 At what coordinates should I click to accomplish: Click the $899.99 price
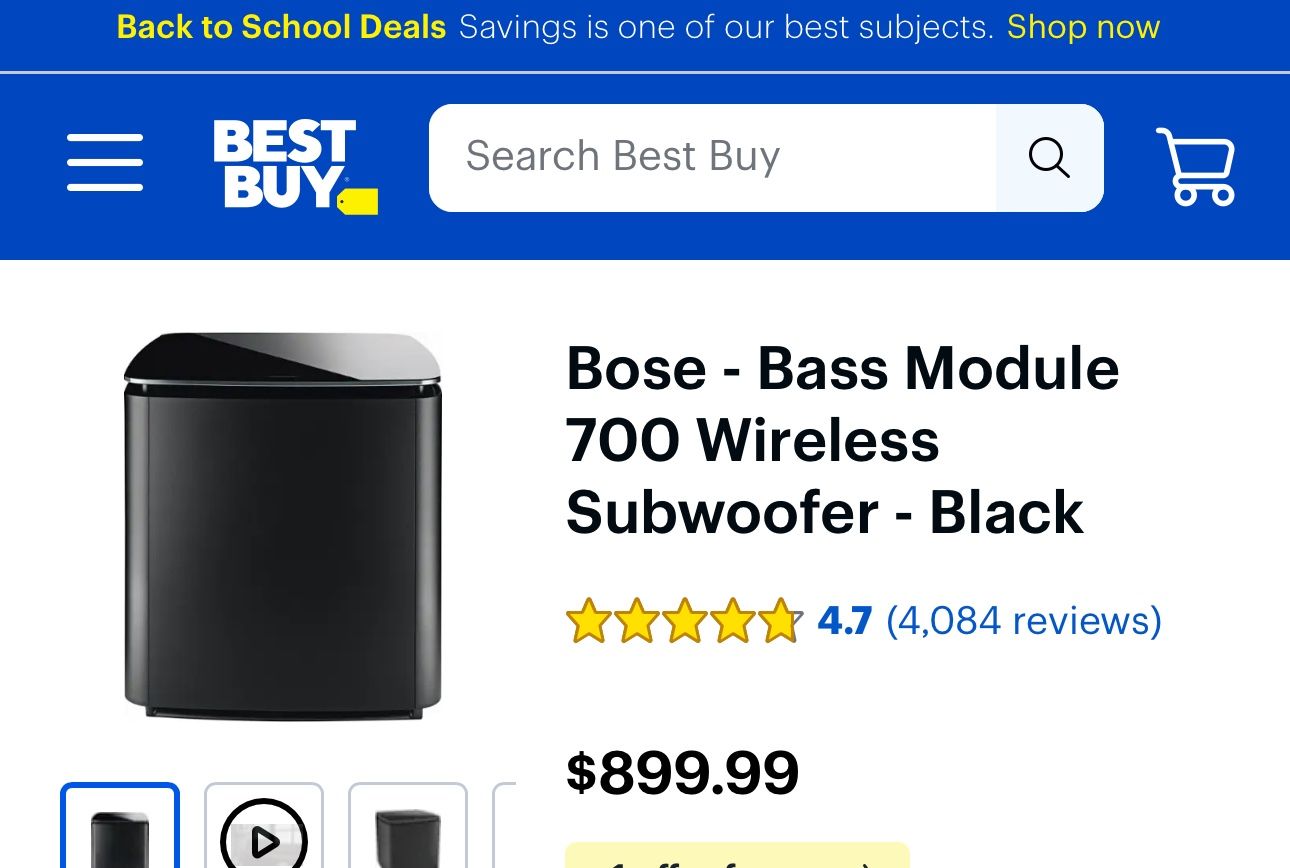click(683, 772)
